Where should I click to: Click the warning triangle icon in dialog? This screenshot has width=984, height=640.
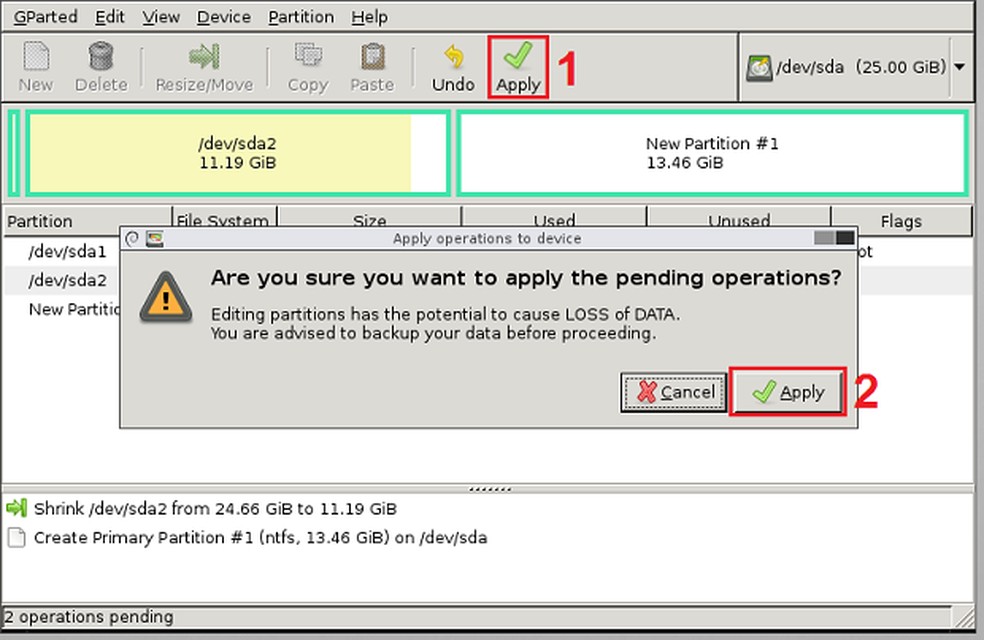[166, 297]
